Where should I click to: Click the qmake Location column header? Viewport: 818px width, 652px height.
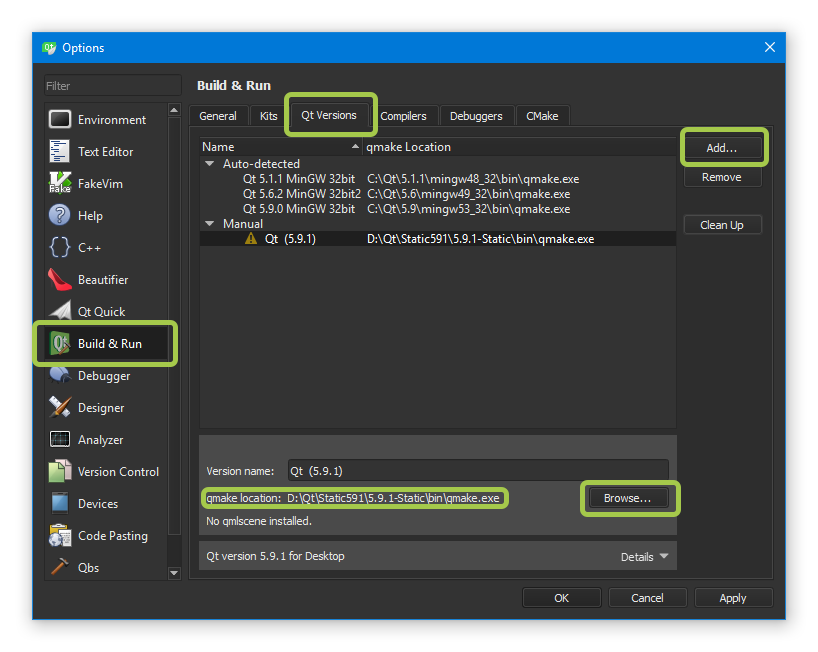click(x=519, y=147)
